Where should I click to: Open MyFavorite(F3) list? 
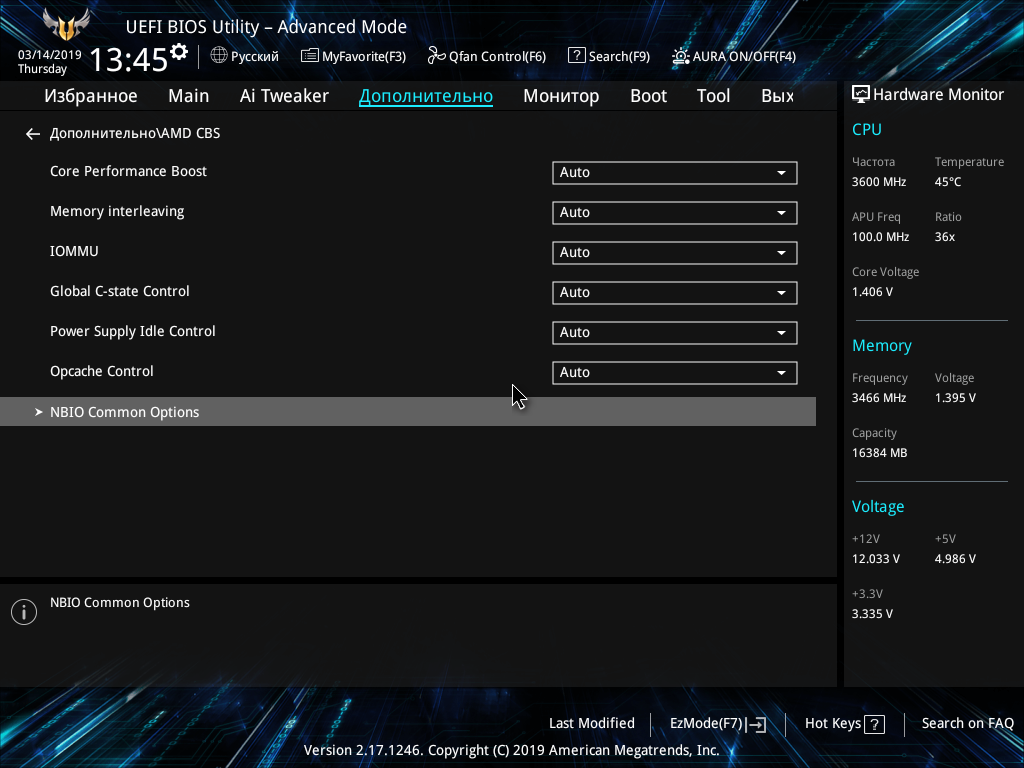click(353, 56)
